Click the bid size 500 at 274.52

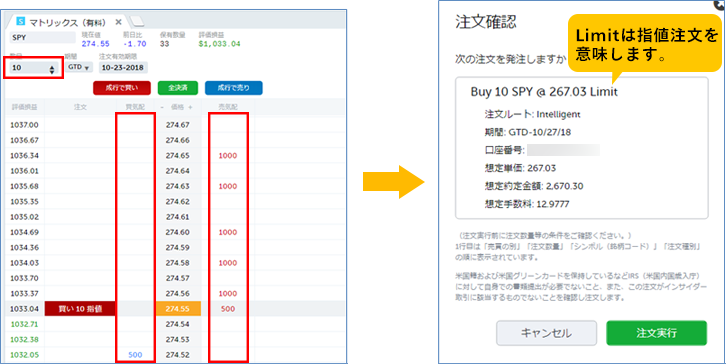pyautogui.click(x=135, y=355)
